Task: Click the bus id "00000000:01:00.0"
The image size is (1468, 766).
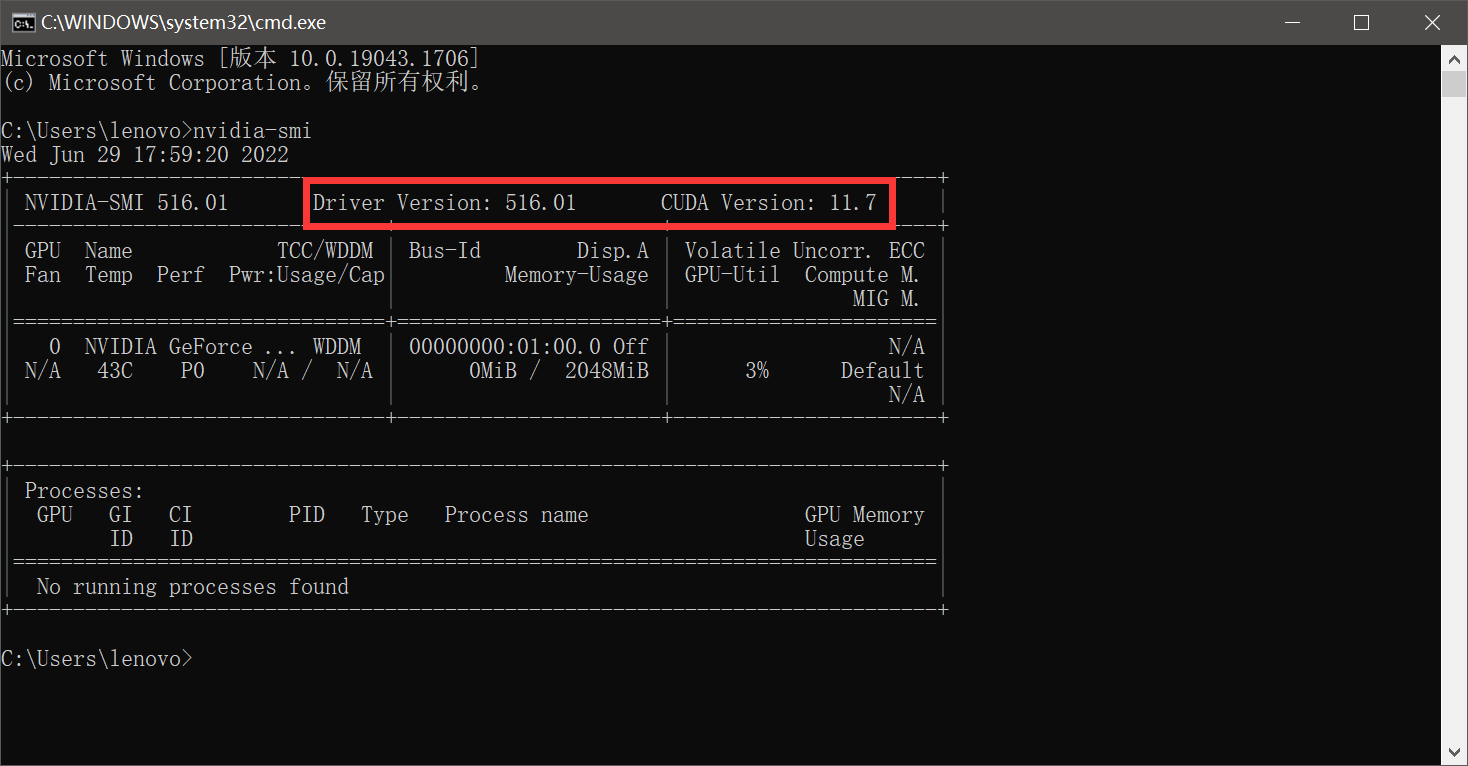Action: (x=504, y=347)
